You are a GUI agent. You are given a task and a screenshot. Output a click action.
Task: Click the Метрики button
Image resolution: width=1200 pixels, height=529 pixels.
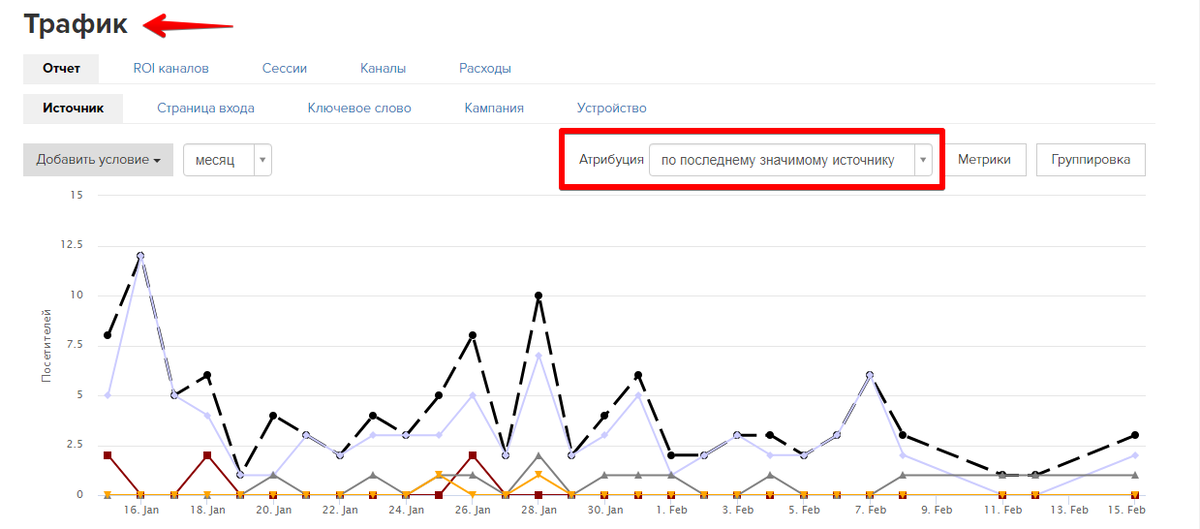(x=985, y=160)
